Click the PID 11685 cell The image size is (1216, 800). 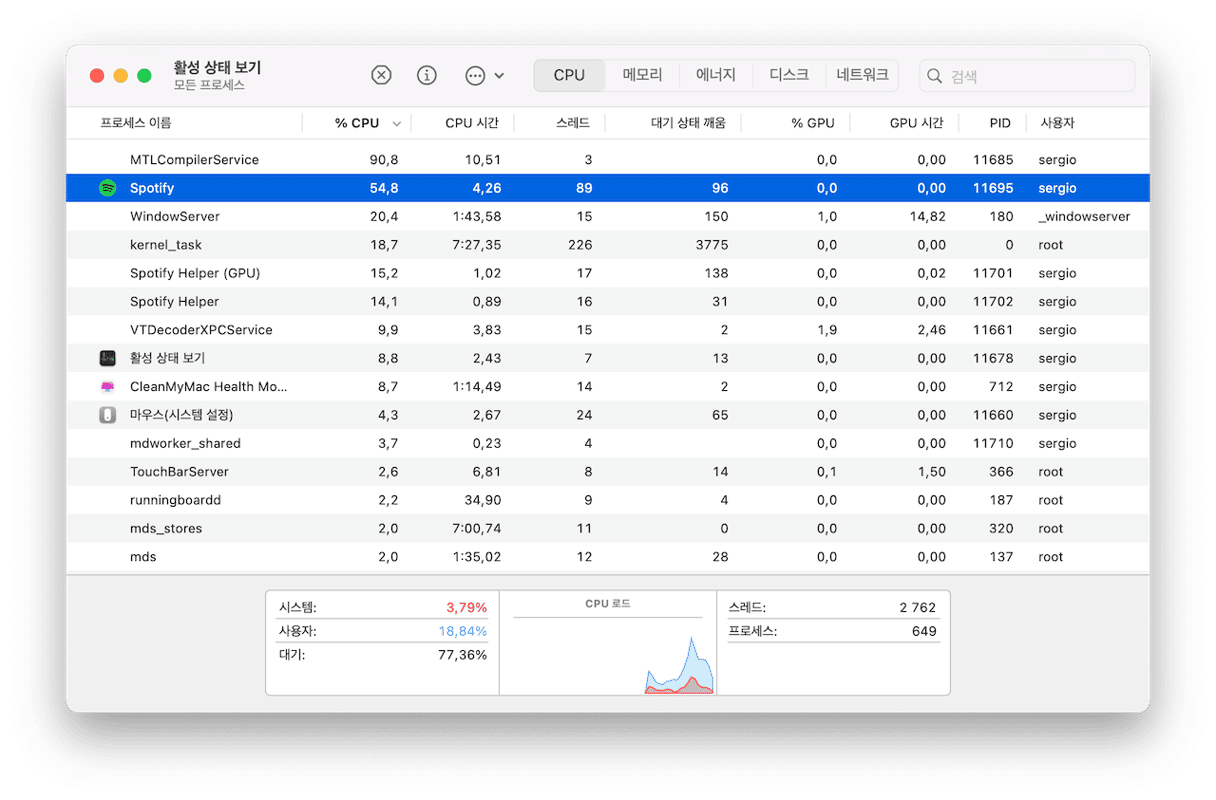pos(993,160)
